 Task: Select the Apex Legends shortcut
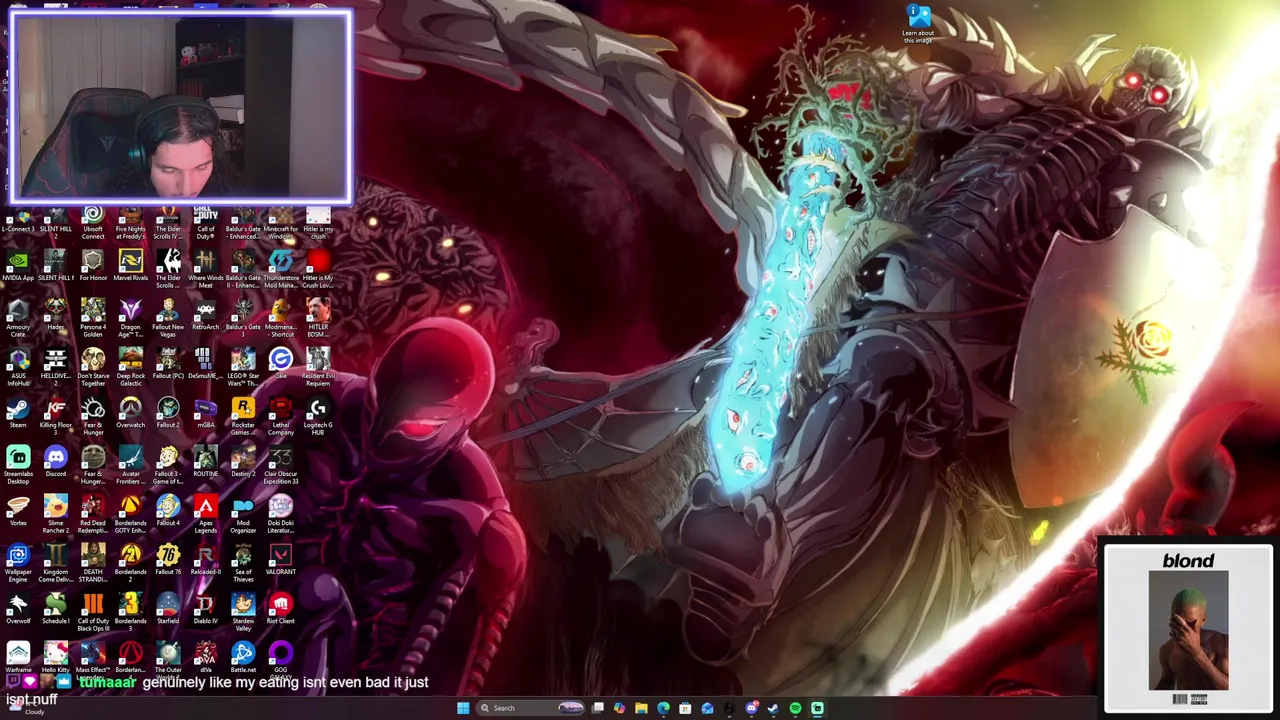[x=205, y=514]
